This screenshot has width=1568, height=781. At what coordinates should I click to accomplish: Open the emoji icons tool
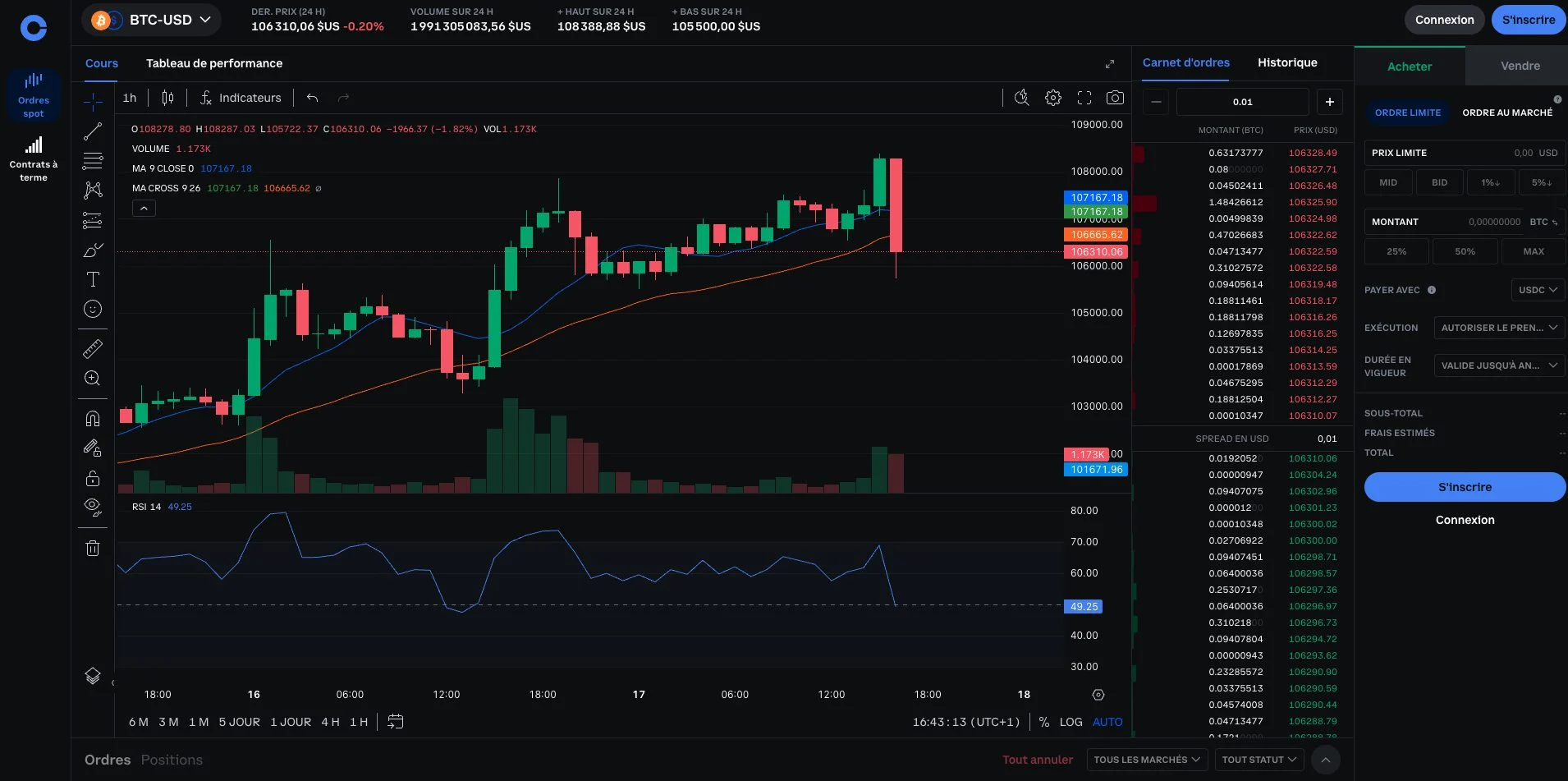(93, 309)
